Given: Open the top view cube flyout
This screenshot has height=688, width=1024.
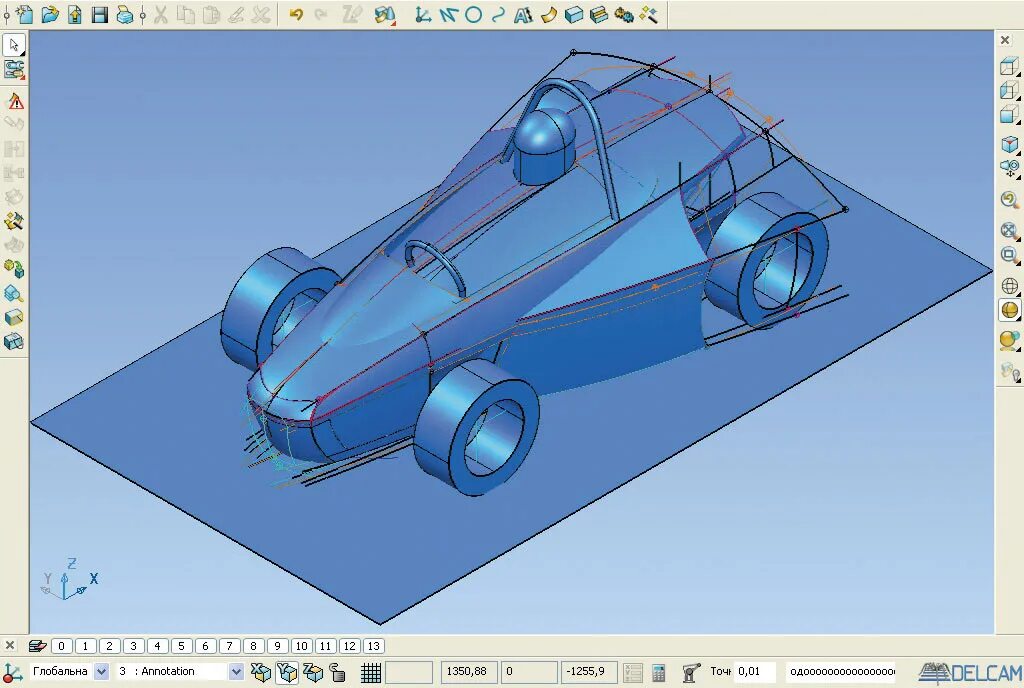Looking at the screenshot, I should [1010, 66].
